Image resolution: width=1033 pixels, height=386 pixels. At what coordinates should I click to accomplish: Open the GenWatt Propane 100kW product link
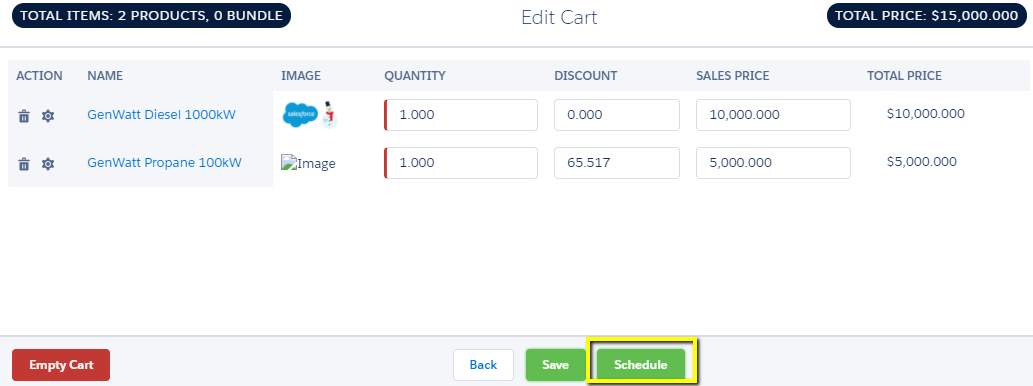pos(165,163)
